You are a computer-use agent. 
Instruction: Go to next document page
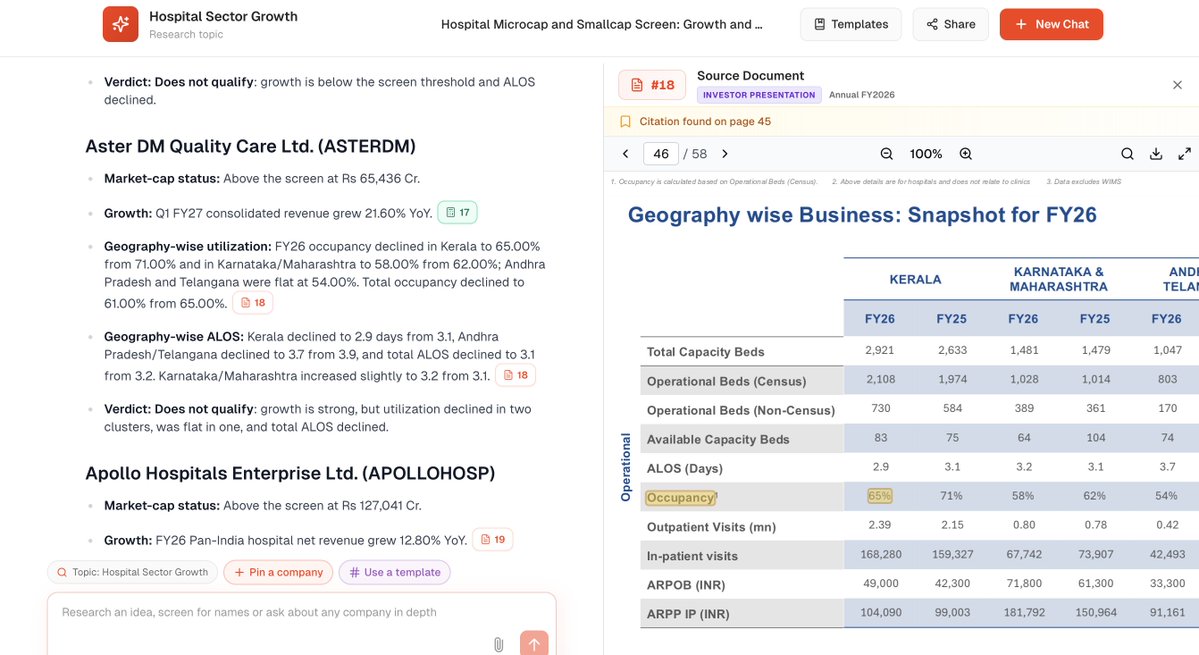(x=725, y=154)
